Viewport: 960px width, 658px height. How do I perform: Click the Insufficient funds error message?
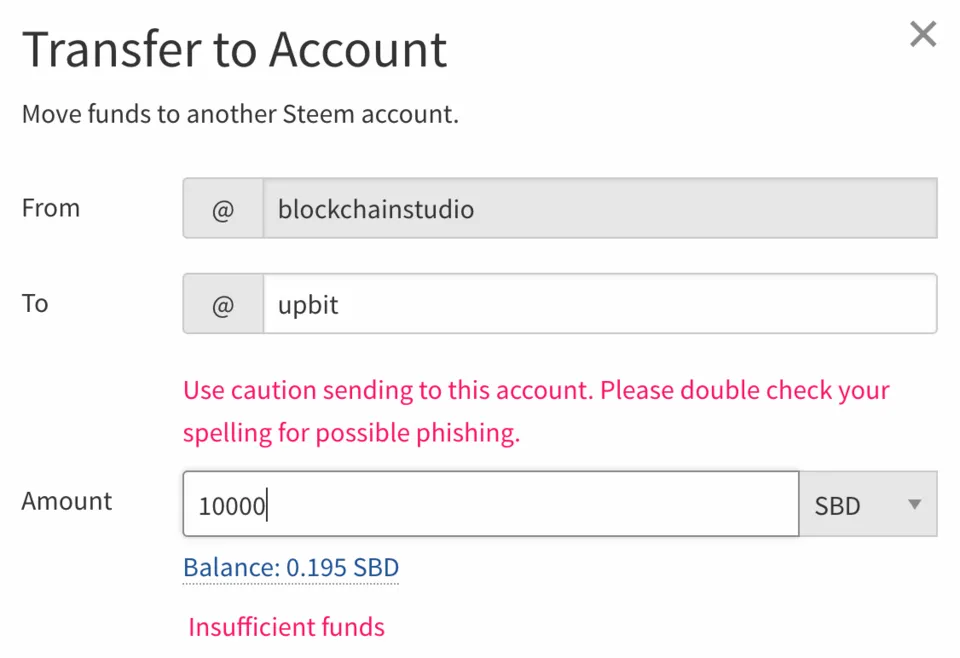point(286,627)
